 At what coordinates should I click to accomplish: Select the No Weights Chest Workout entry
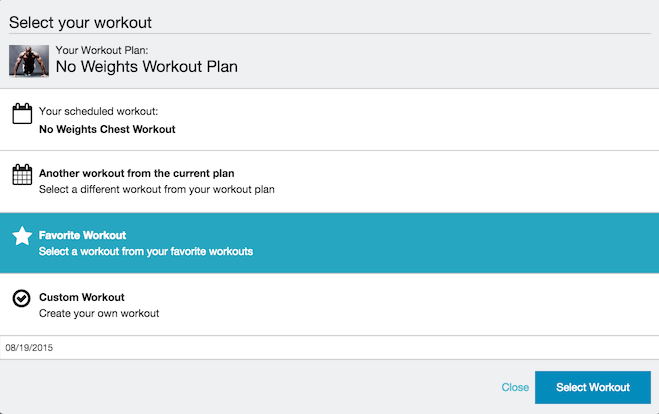(107, 129)
